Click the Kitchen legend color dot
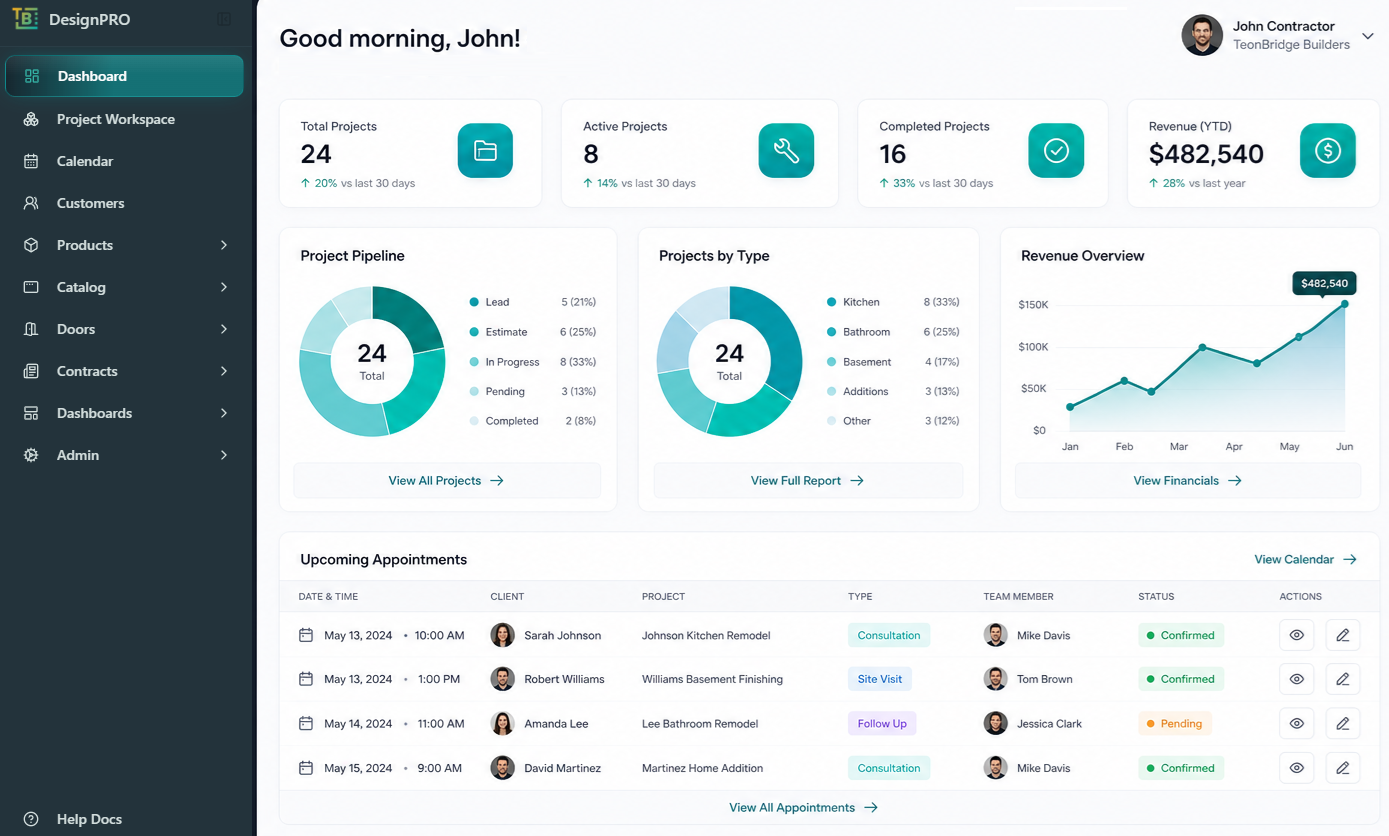Screen dimensions: 1389x836 click(831, 302)
